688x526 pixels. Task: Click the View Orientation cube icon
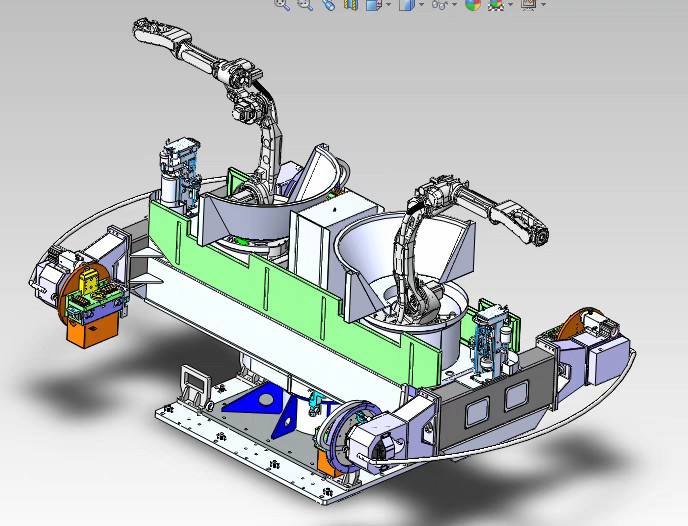[373, 4]
